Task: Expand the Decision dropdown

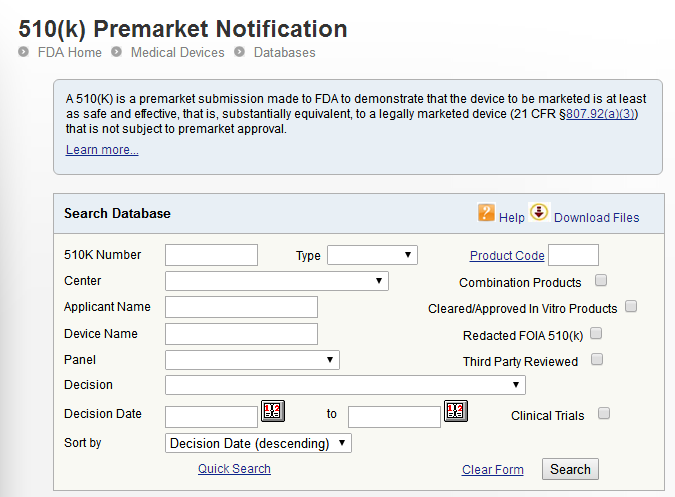Action: pos(345,385)
